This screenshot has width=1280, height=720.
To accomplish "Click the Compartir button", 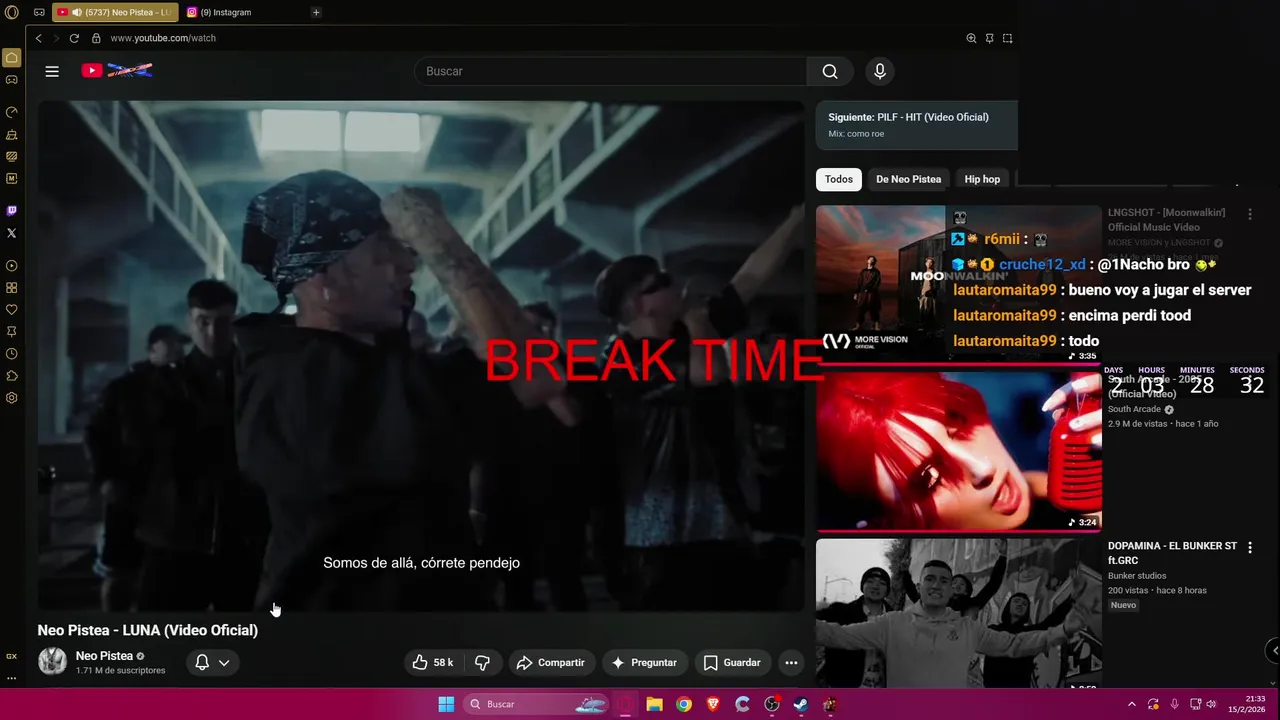I will (550, 662).
